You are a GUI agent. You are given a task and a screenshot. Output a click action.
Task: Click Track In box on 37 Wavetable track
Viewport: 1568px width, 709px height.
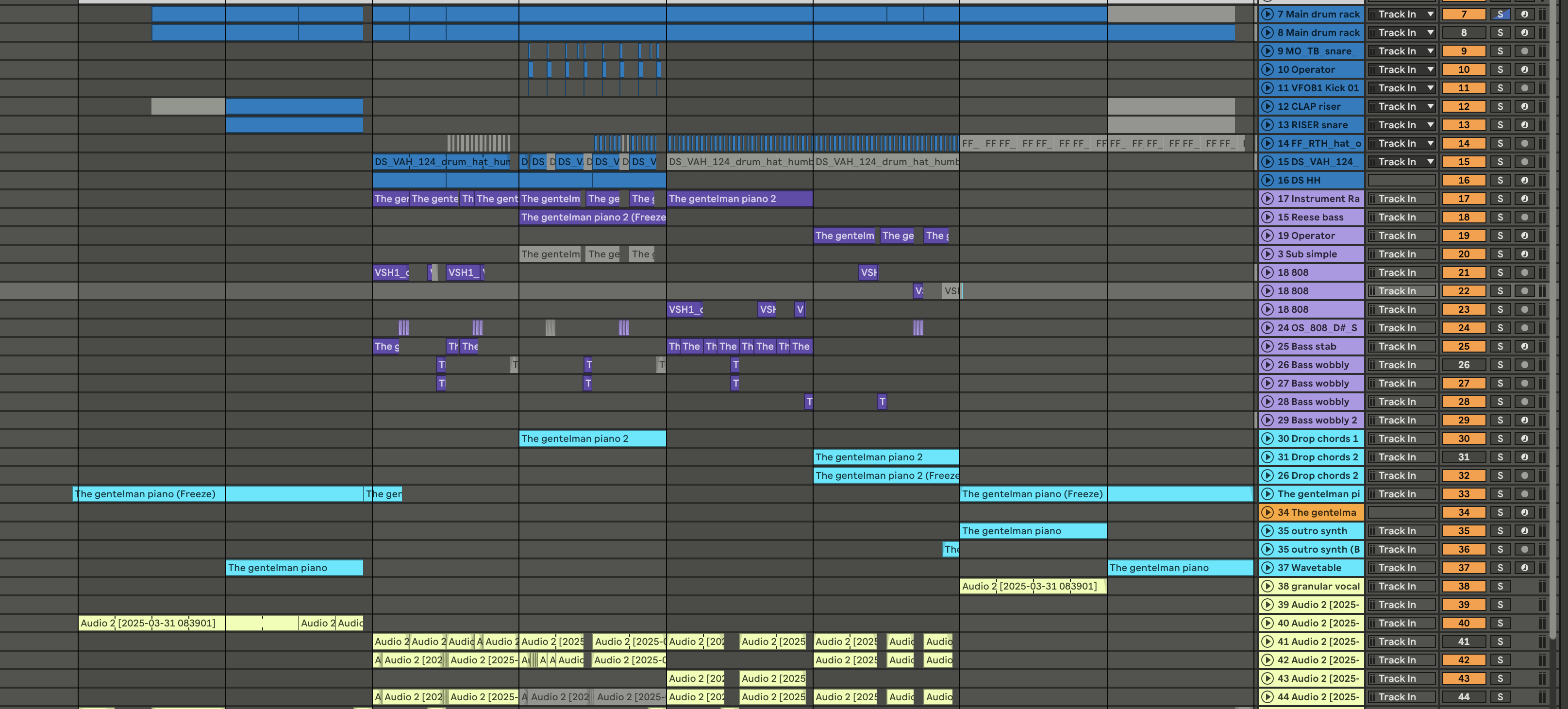tap(1402, 568)
